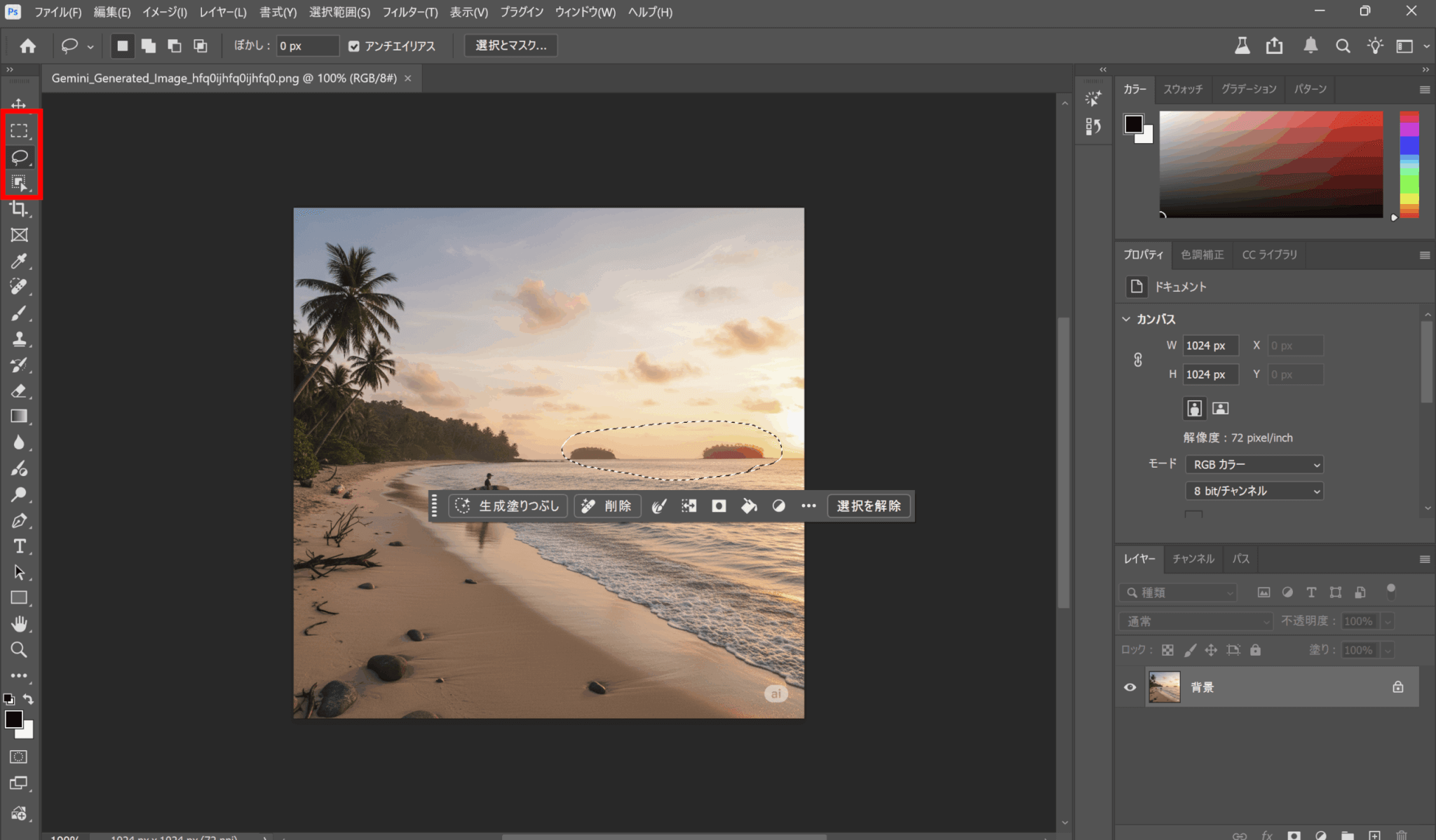Collapse the カンバス section
1436x840 pixels.
pyautogui.click(x=1126, y=319)
